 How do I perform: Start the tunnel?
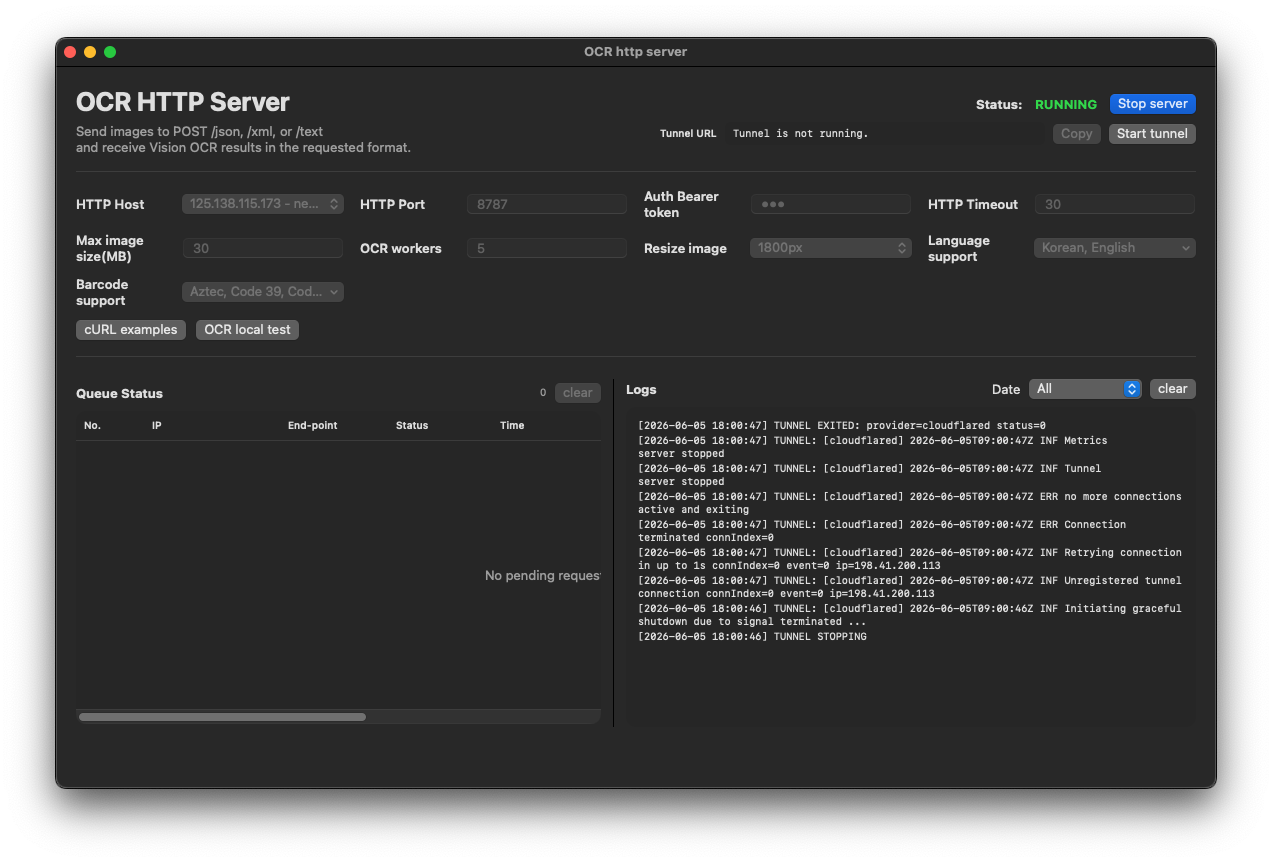click(1152, 133)
